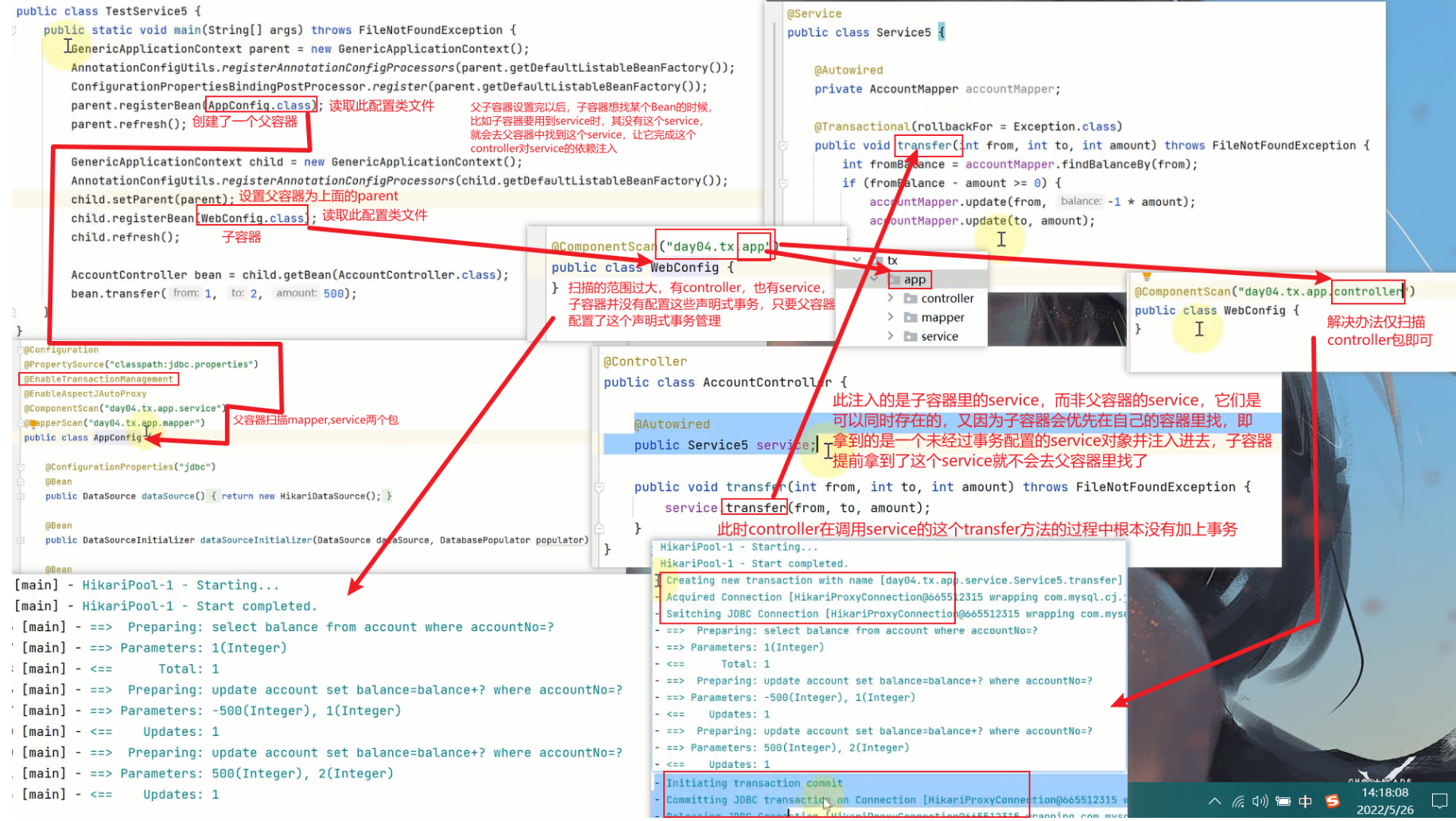Click the AppConfig.class reference in registerBean

pyautogui.click(x=259, y=106)
